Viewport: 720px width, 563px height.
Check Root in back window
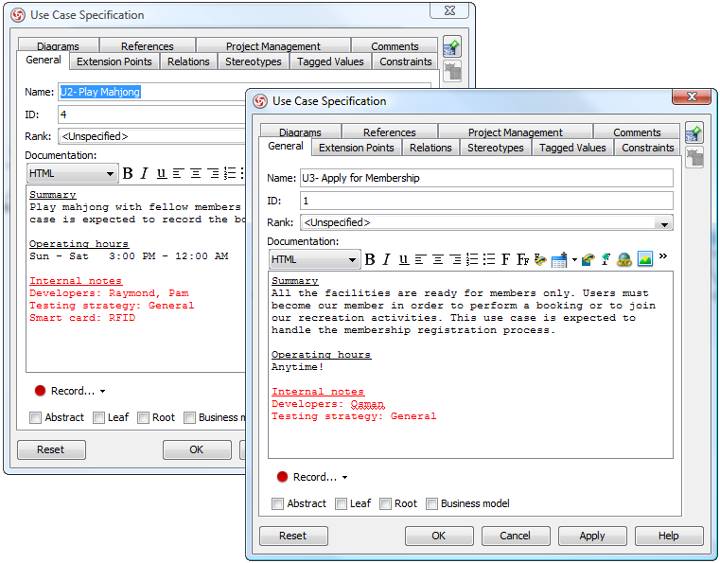tap(143, 418)
